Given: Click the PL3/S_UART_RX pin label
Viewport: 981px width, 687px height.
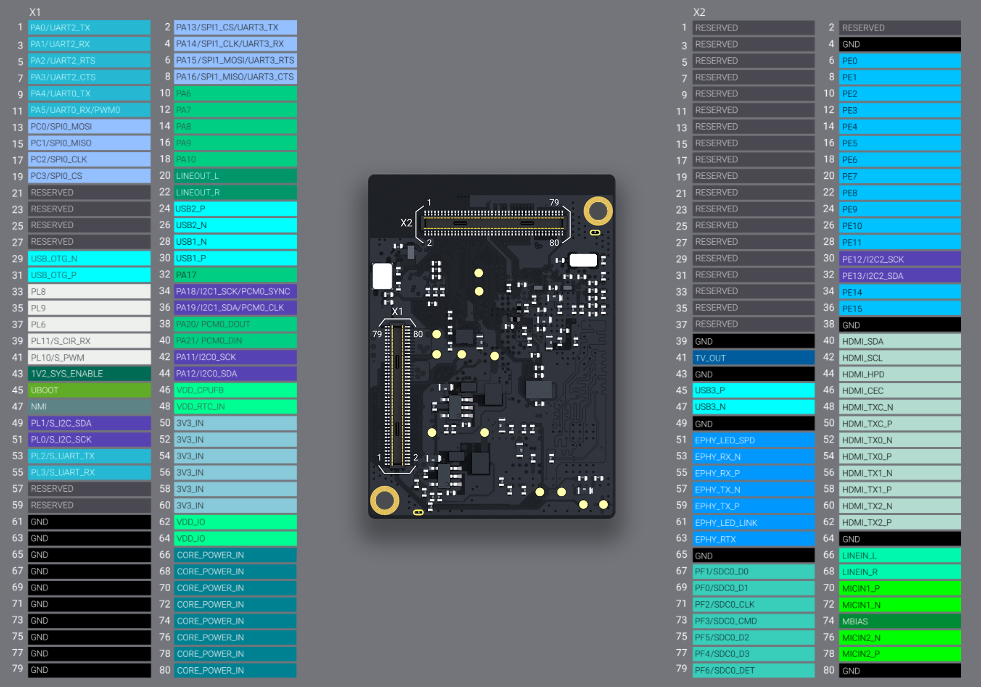Looking at the screenshot, I should click(89, 472).
